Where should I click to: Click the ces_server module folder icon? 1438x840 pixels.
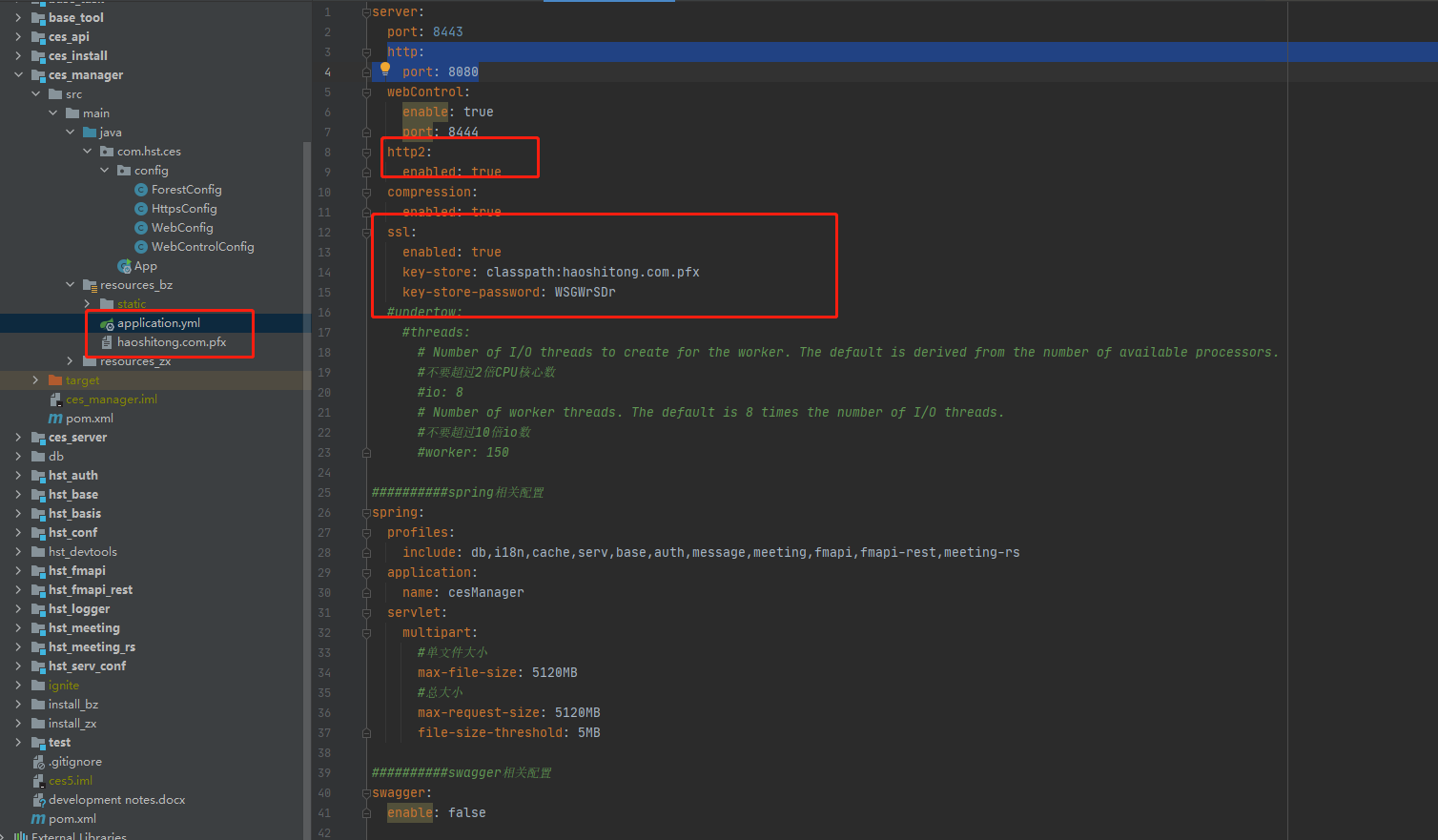click(38, 438)
